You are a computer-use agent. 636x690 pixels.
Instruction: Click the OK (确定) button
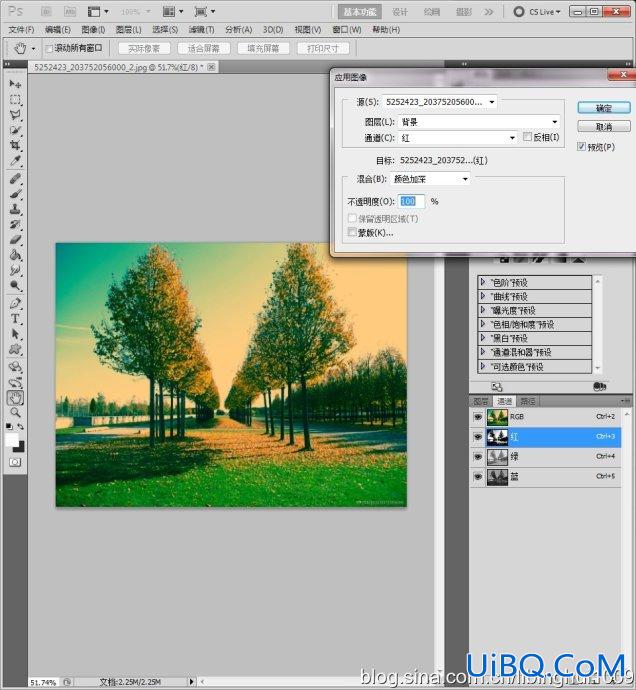click(604, 108)
